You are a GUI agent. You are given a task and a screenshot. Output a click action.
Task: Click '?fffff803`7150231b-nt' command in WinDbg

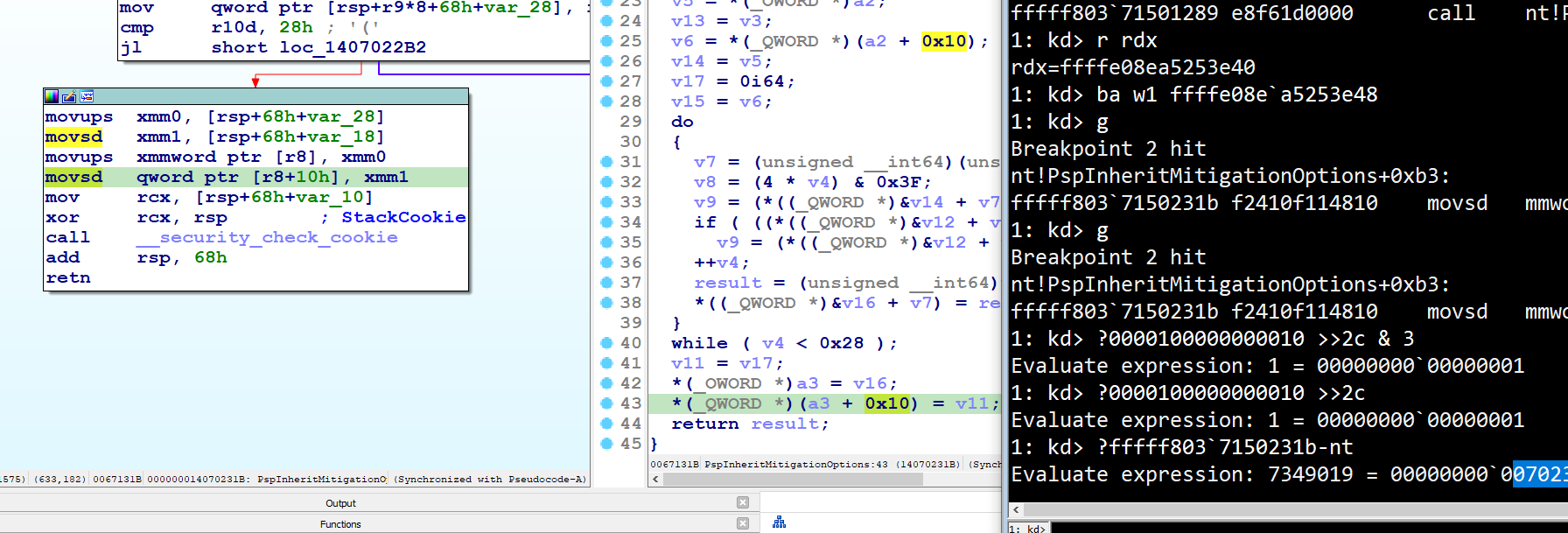(x=1226, y=446)
